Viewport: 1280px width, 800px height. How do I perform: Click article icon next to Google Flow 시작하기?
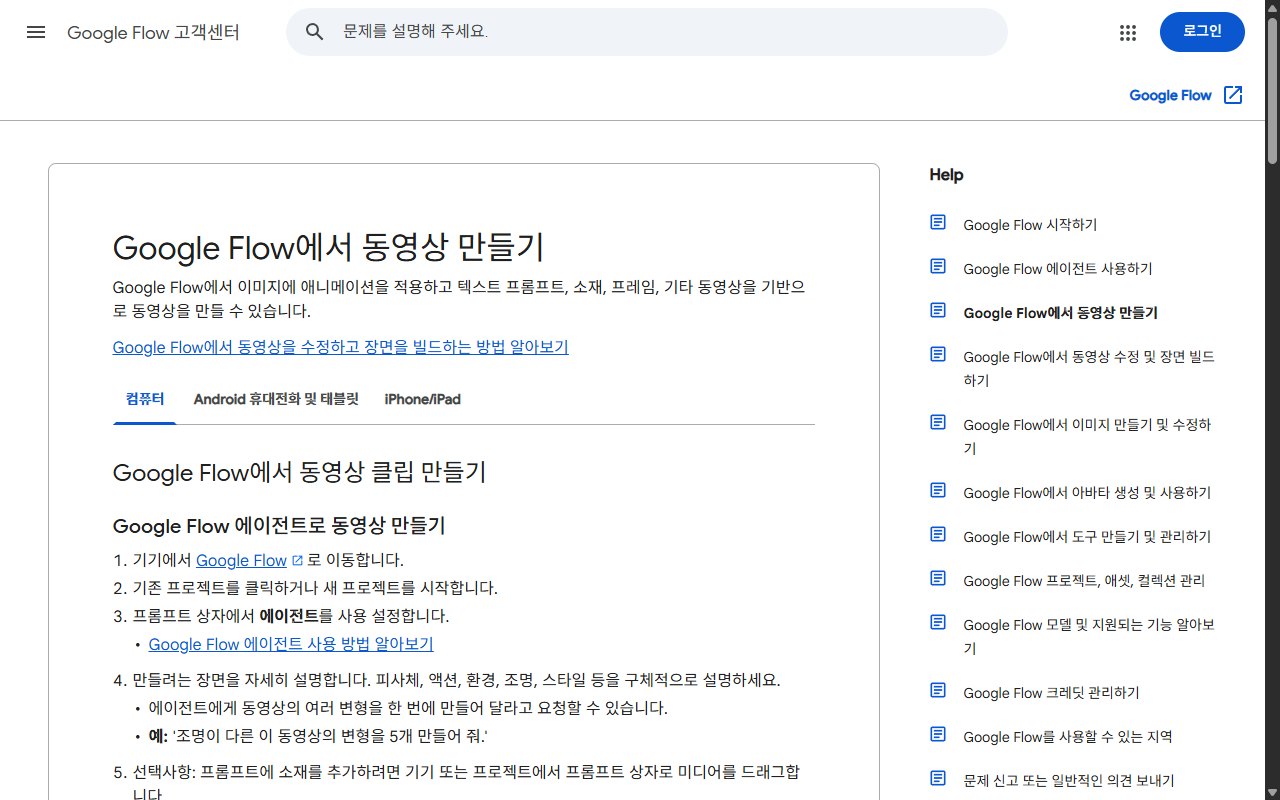pos(938,222)
